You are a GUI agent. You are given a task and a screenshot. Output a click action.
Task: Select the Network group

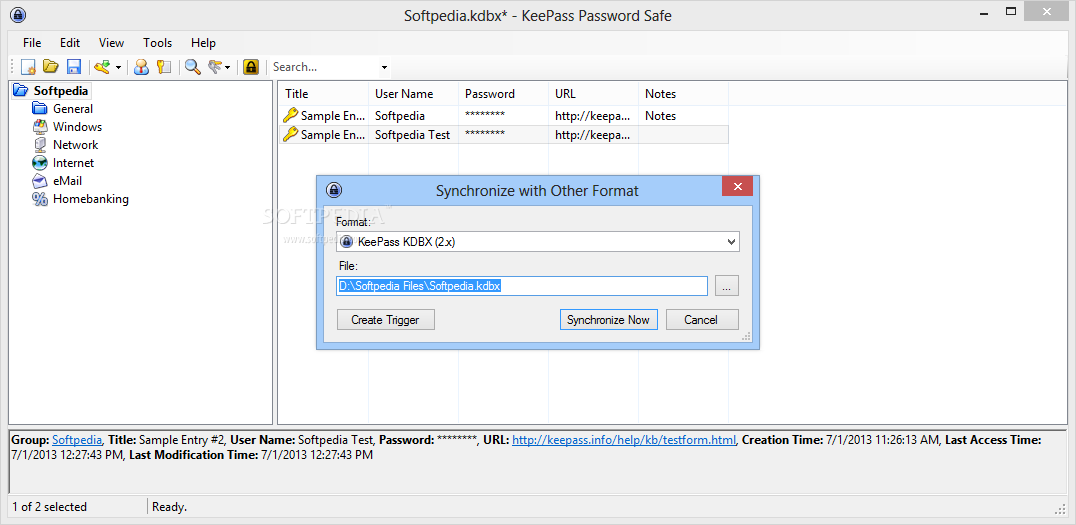pos(75,145)
